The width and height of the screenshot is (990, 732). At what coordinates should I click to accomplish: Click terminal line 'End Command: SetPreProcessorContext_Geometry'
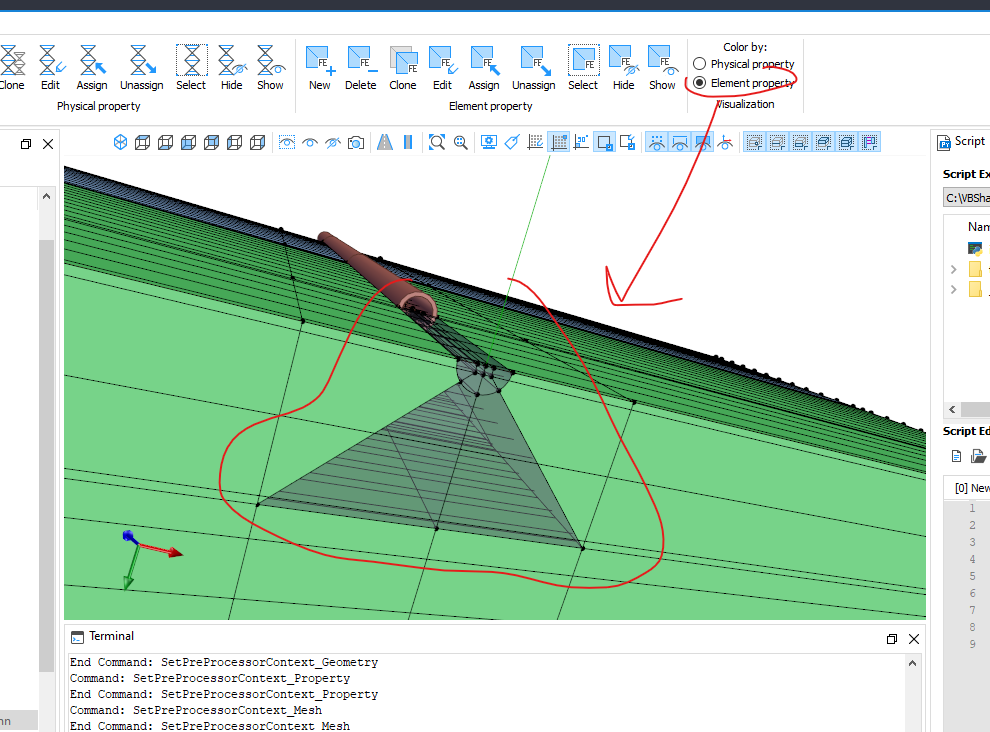(224, 662)
